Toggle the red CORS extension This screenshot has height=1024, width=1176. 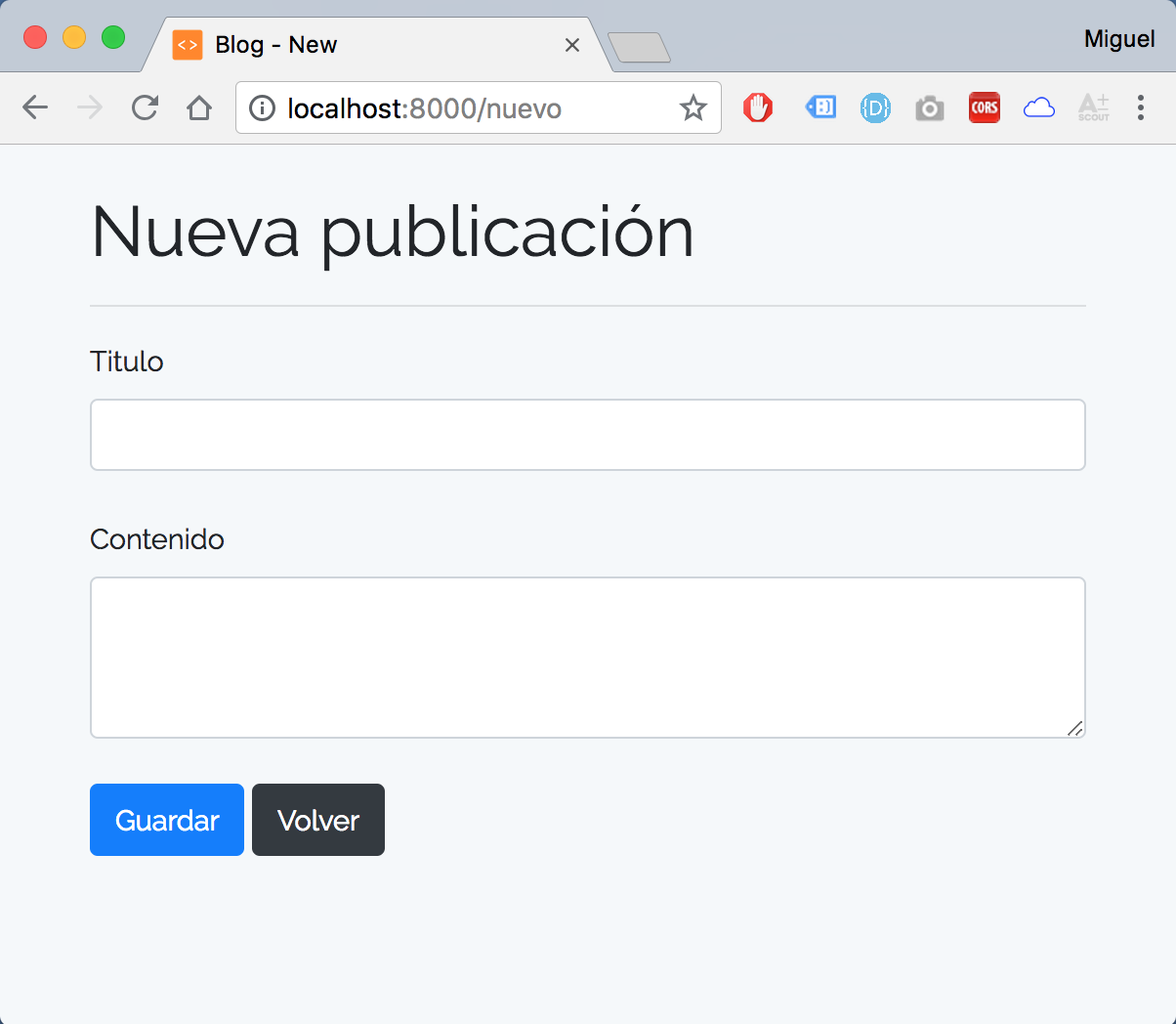pyautogui.click(x=985, y=107)
